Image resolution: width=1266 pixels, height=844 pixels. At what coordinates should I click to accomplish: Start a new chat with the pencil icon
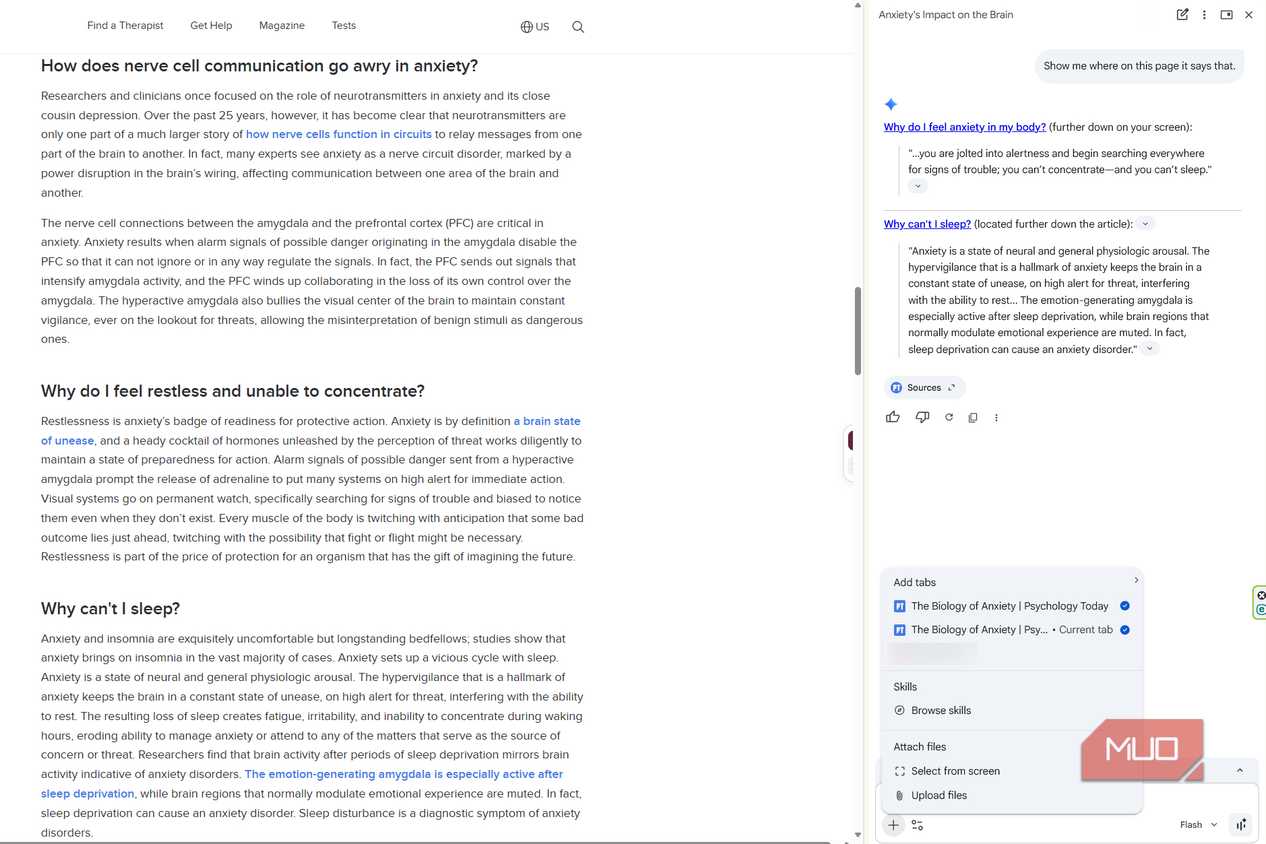[x=1183, y=15]
